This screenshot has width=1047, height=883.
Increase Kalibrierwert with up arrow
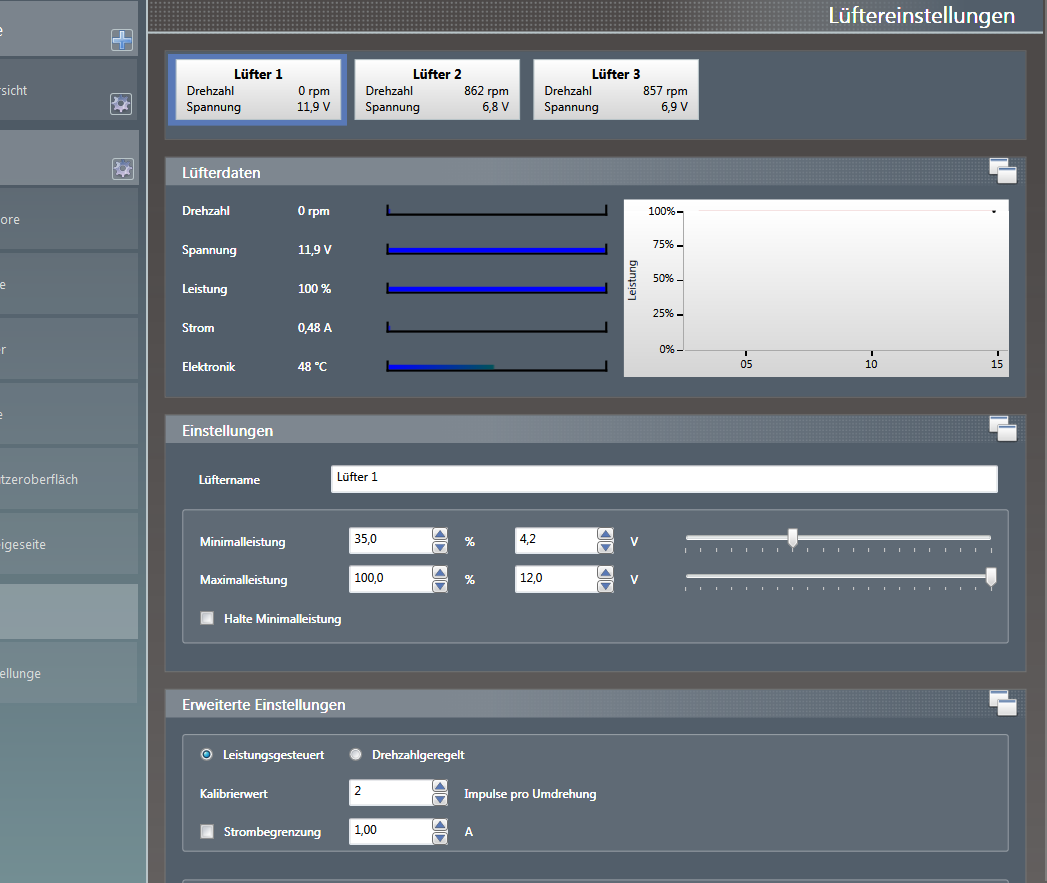(x=439, y=785)
